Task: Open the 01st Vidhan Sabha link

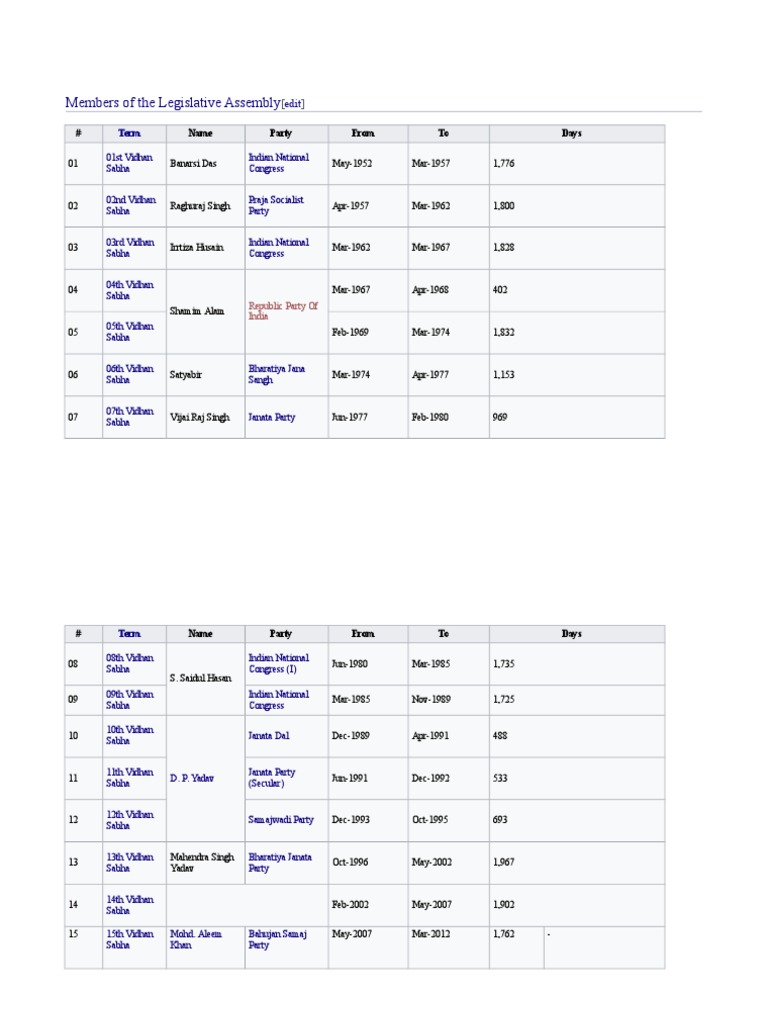Action: click(x=130, y=163)
